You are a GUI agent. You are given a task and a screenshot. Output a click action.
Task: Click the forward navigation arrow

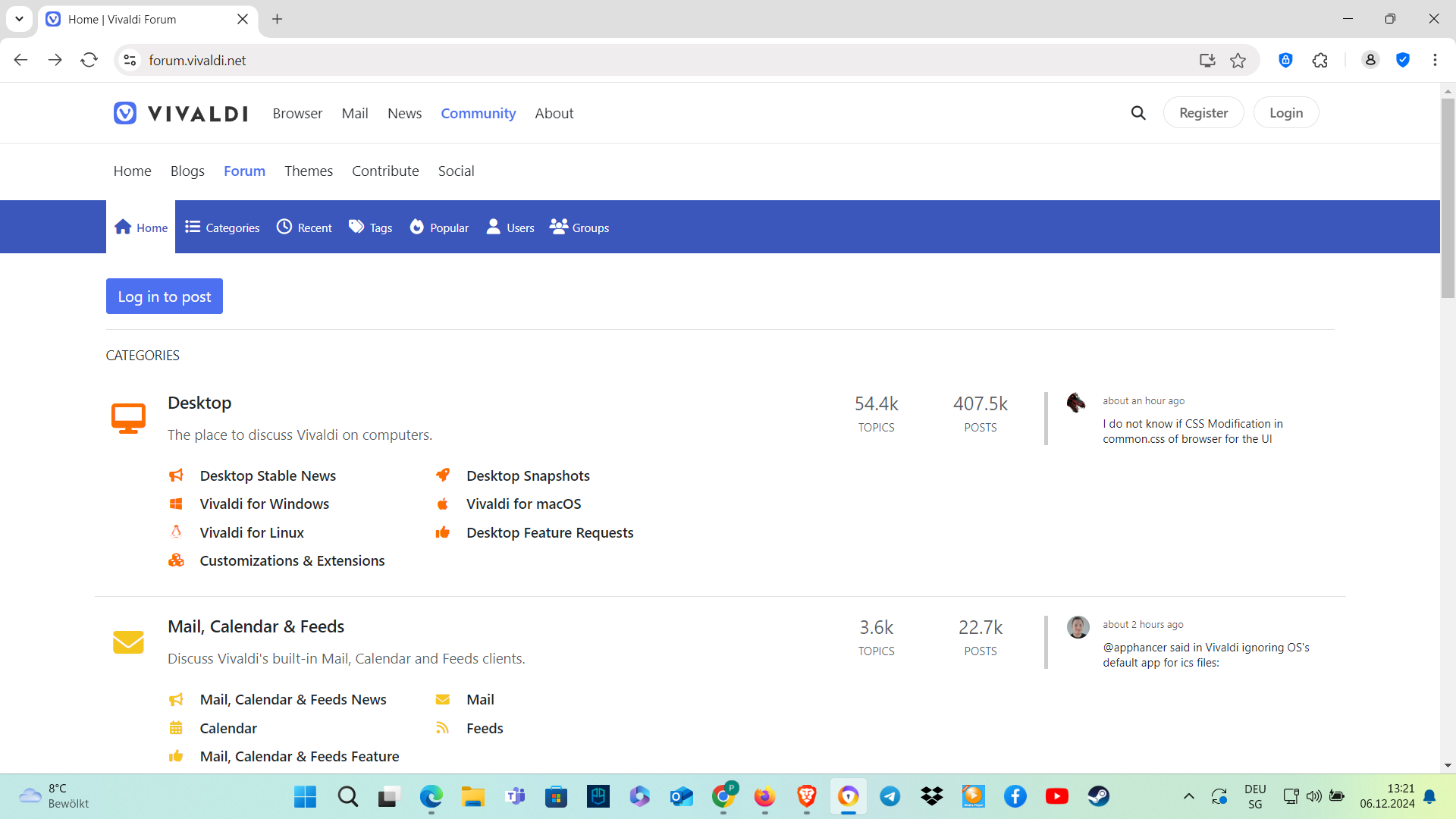point(55,60)
